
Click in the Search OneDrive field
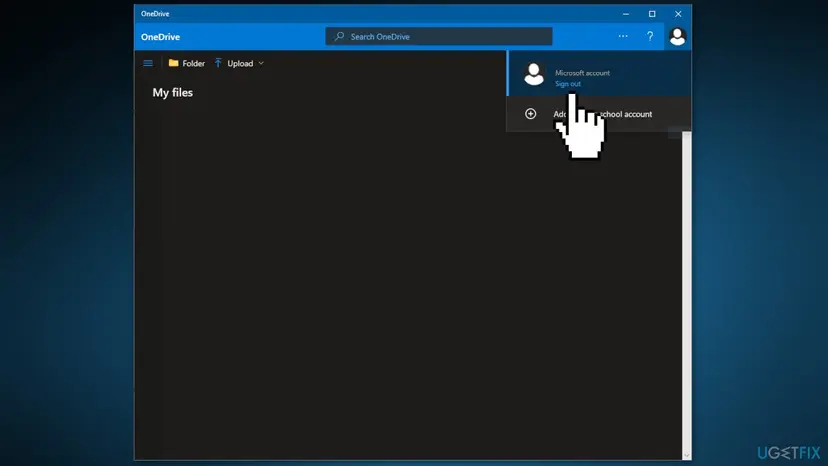(x=439, y=36)
